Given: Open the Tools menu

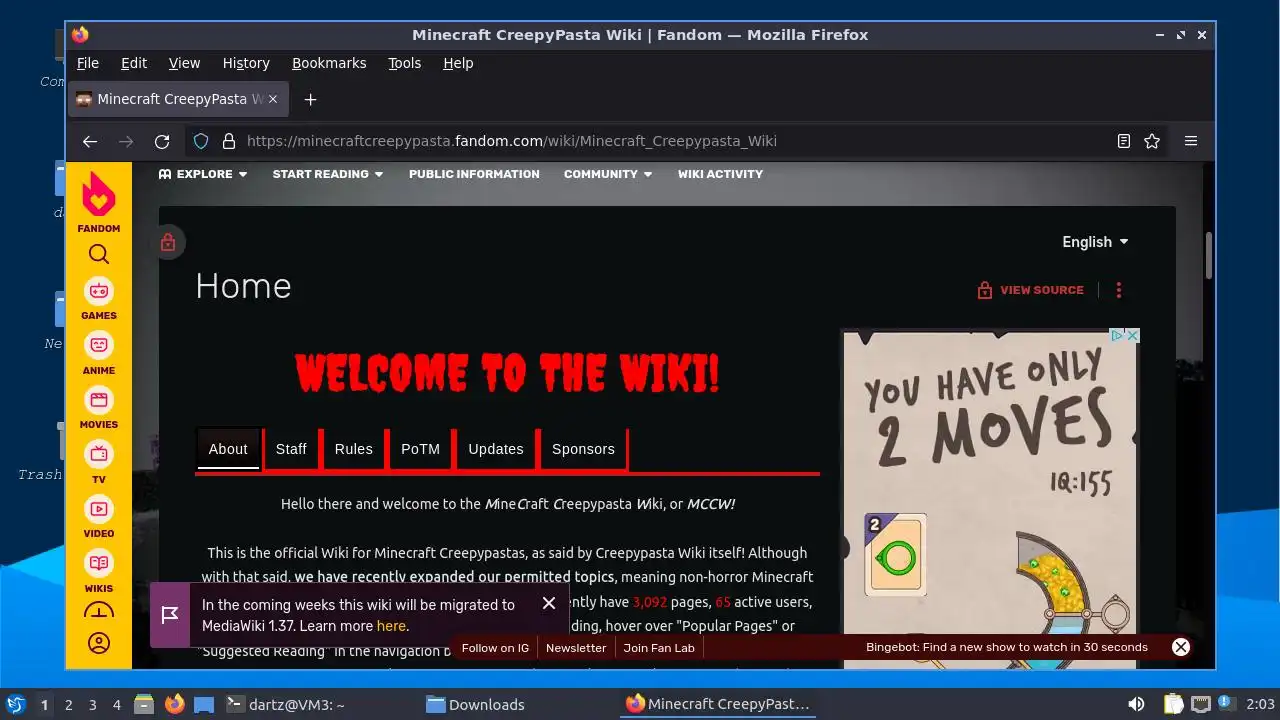Looking at the screenshot, I should tap(405, 63).
